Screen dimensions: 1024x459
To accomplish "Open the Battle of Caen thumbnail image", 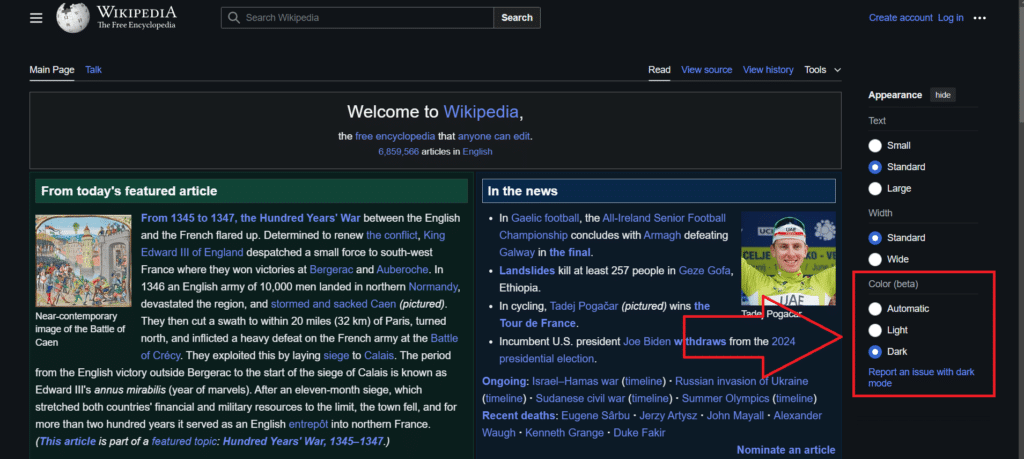I will pos(84,261).
